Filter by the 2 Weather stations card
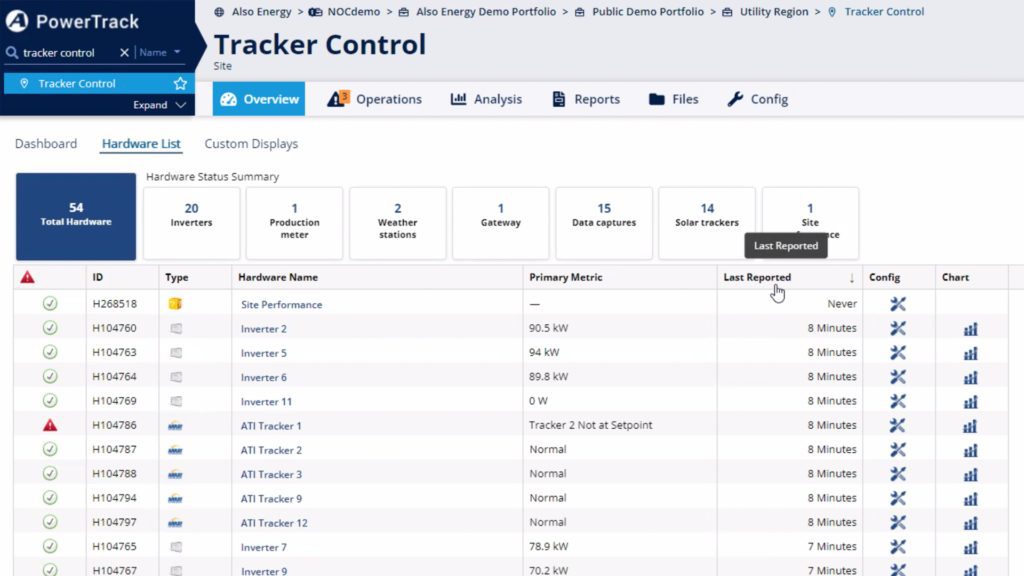This screenshot has width=1024, height=576. [398, 223]
